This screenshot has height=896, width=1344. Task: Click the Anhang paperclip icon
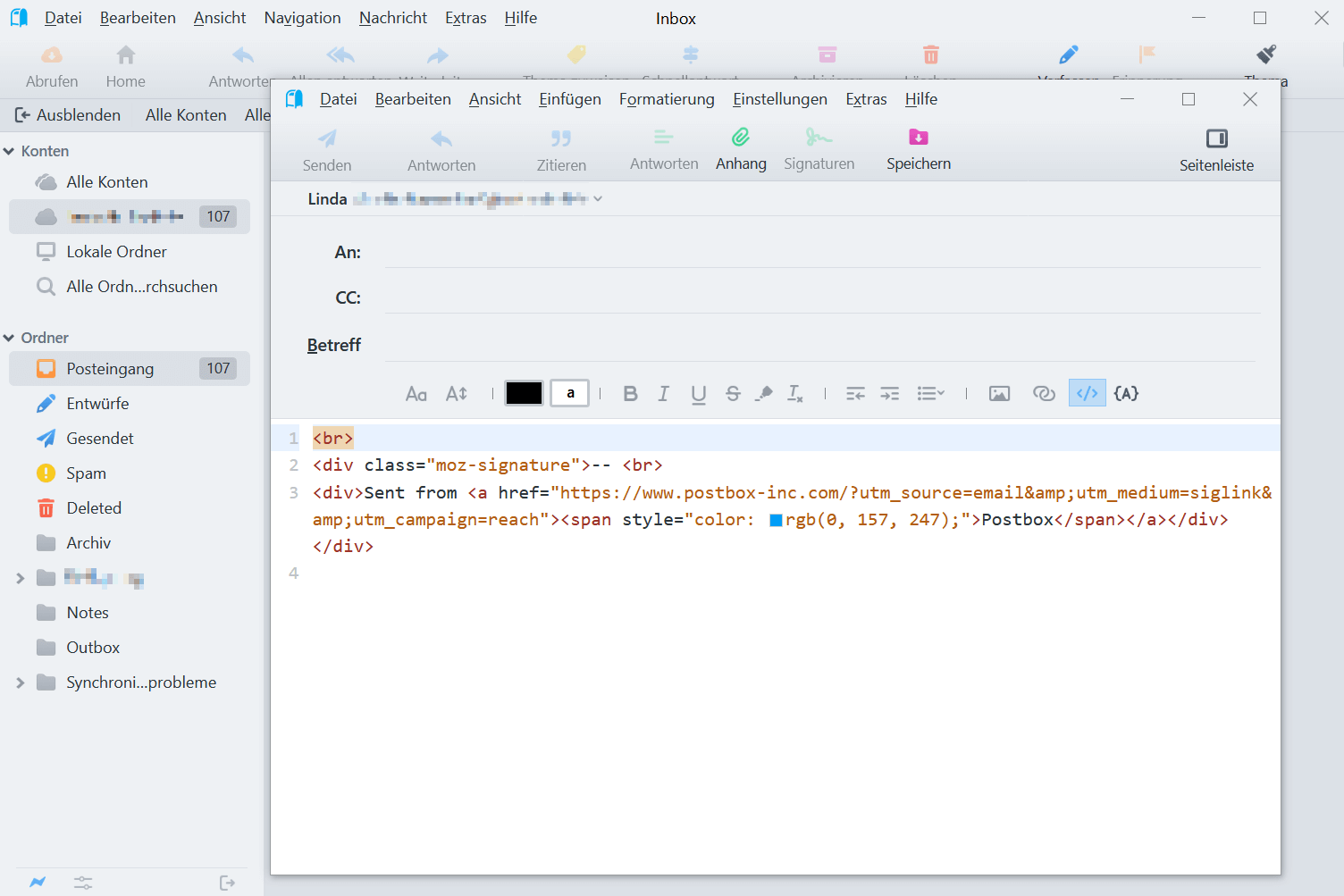coord(741,138)
